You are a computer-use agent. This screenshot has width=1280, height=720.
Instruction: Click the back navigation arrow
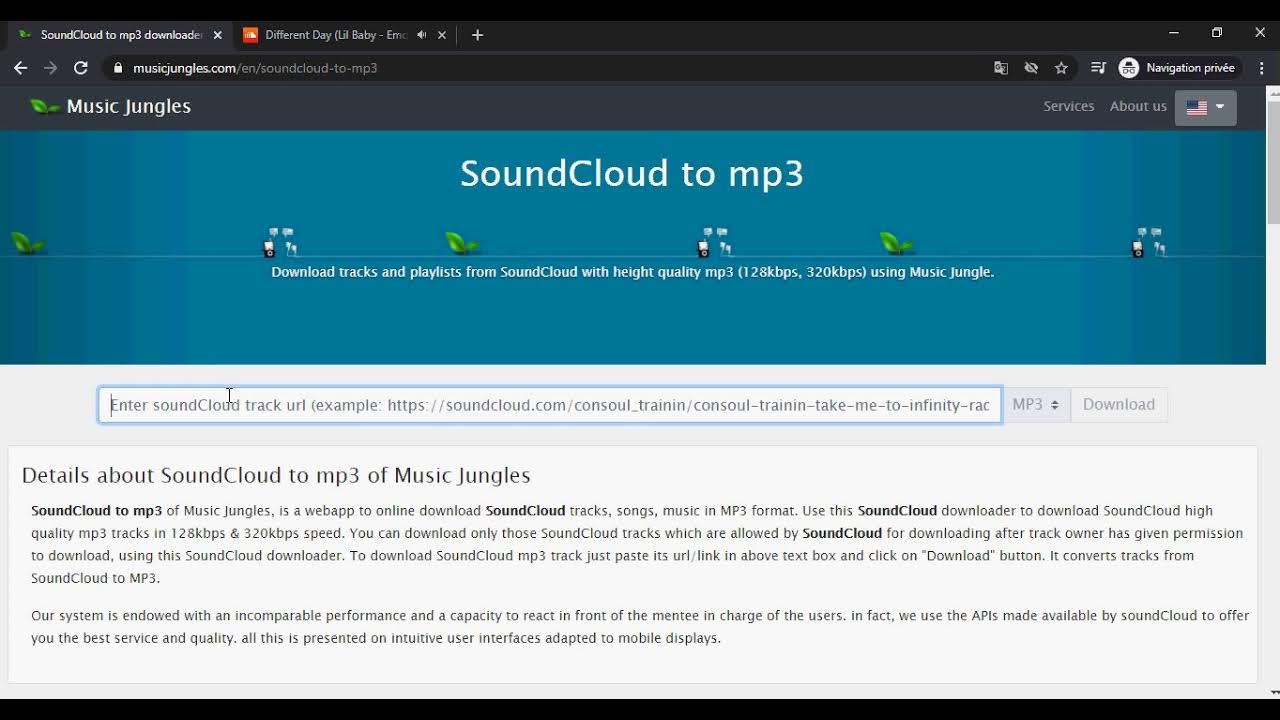pos(20,68)
